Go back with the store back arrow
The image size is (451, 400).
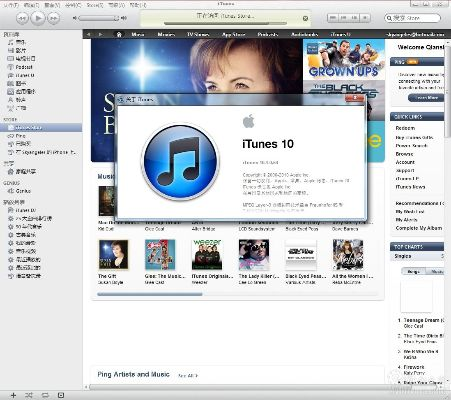[x=88, y=34]
